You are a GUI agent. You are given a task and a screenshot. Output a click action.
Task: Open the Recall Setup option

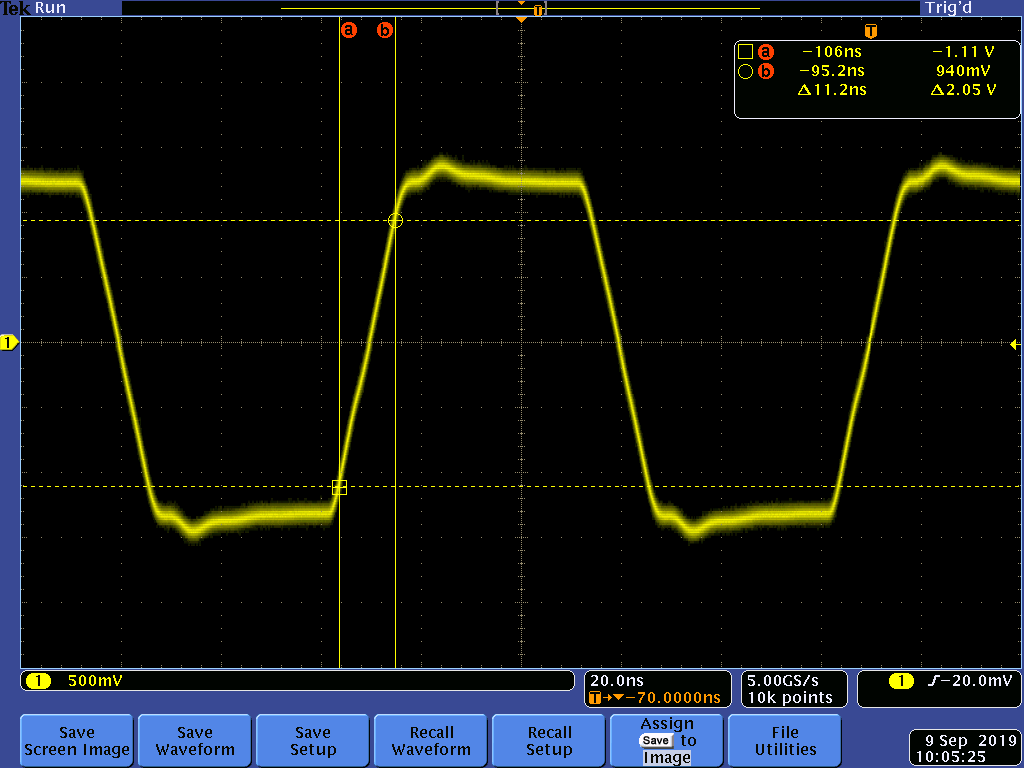point(549,741)
